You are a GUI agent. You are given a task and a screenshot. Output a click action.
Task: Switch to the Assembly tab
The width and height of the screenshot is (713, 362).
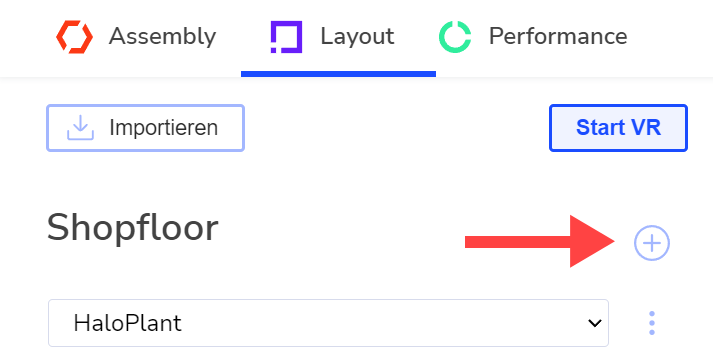tap(136, 37)
